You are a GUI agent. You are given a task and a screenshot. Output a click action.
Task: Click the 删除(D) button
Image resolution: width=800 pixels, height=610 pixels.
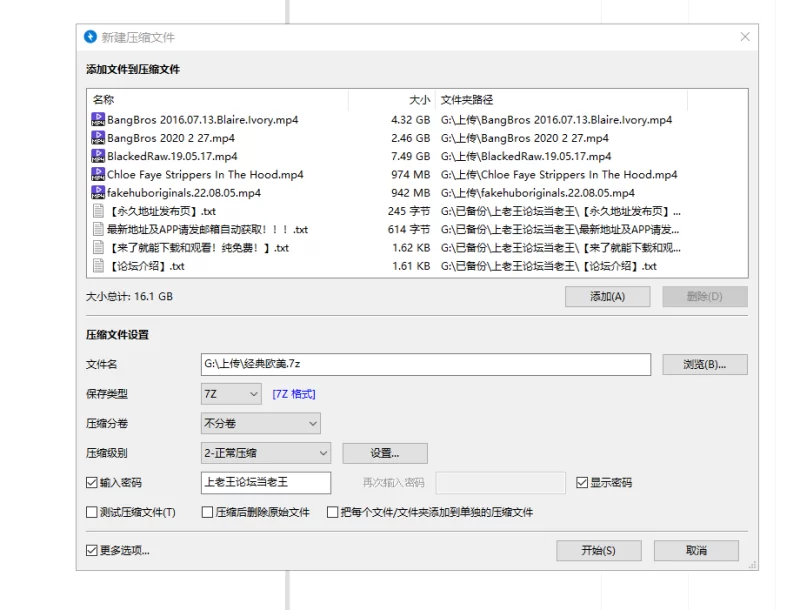pos(705,296)
